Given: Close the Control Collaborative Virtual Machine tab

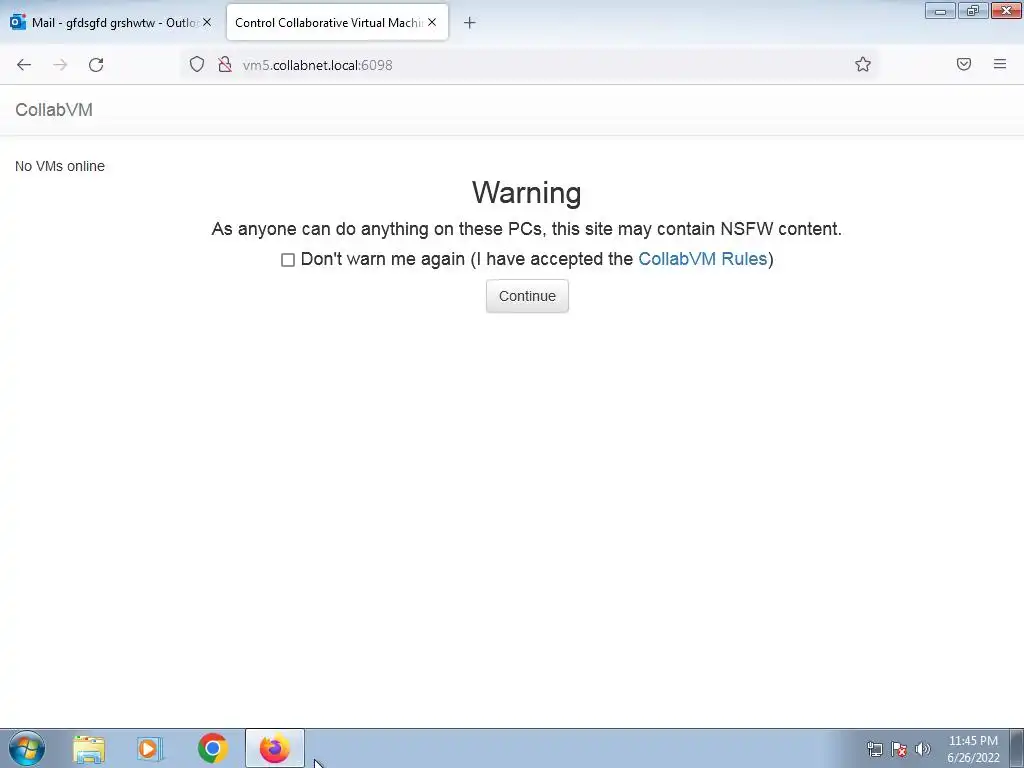Looking at the screenshot, I should [432, 22].
